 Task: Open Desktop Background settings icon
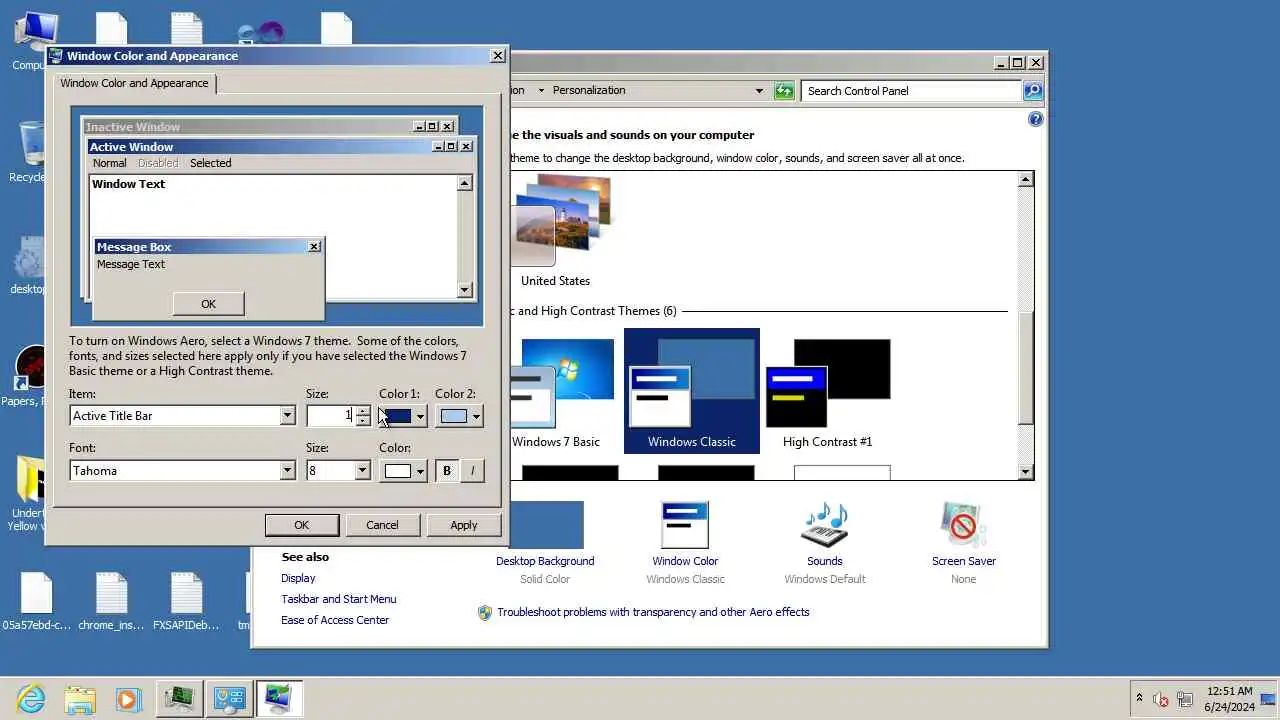coord(546,525)
